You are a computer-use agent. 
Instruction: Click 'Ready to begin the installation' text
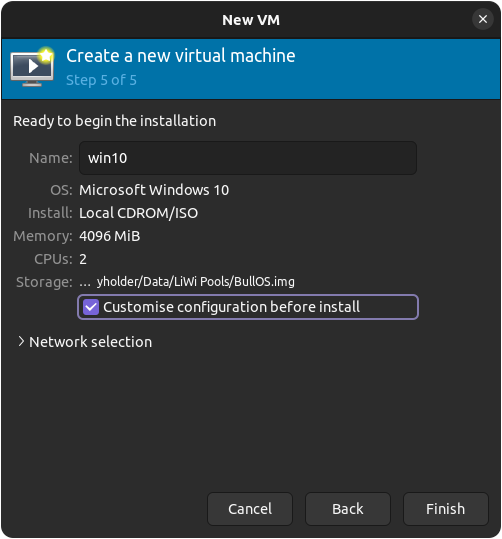tap(114, 121)
